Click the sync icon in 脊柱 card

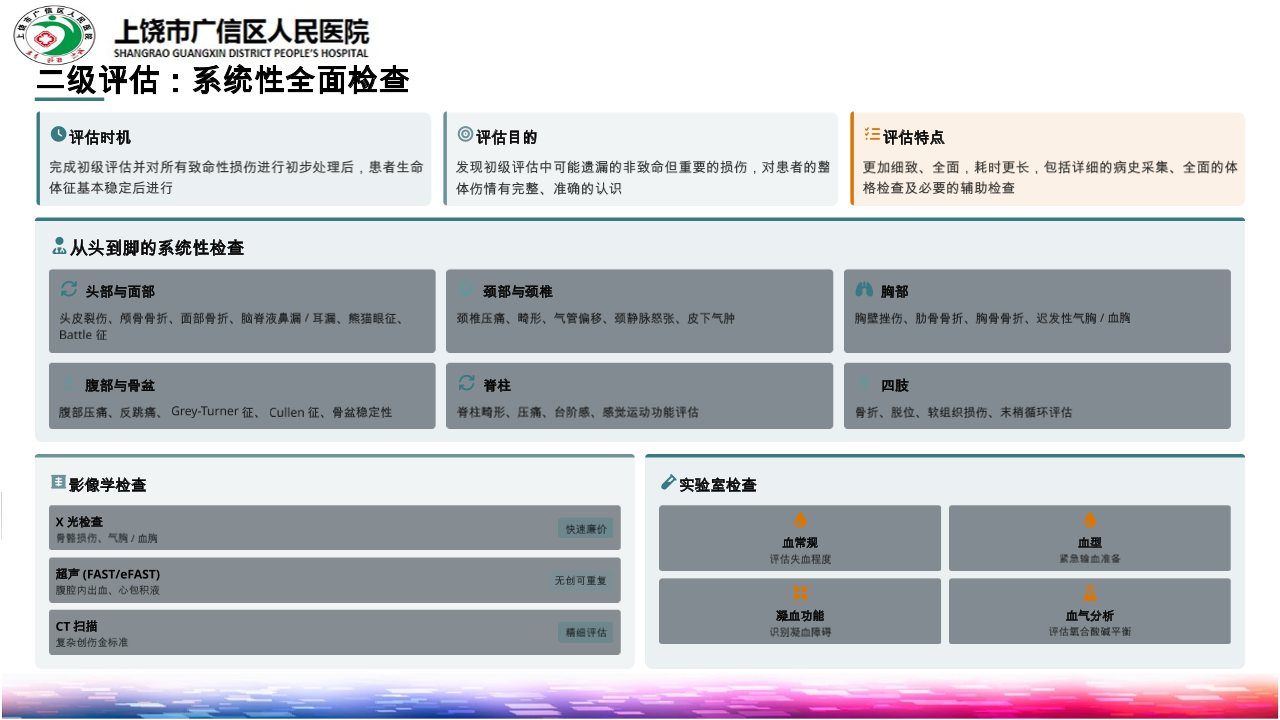click(467, 383)
